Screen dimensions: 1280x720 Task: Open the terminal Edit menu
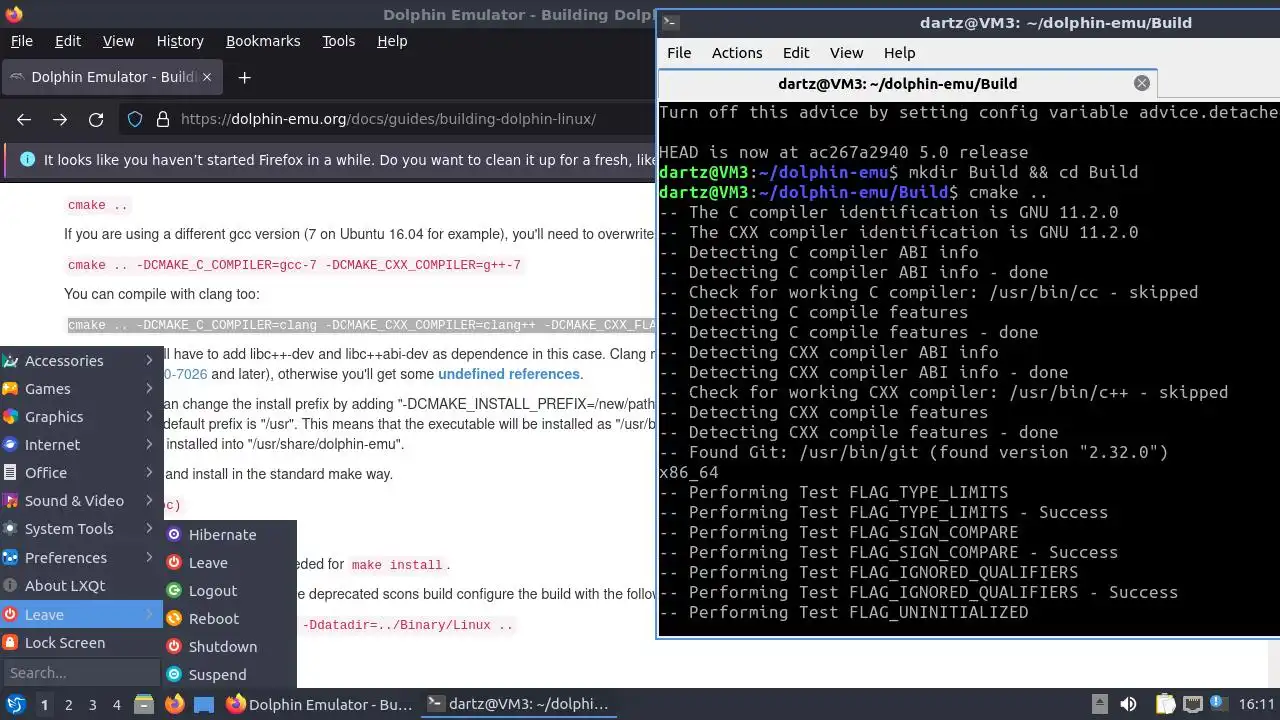[x=796, y=53]
